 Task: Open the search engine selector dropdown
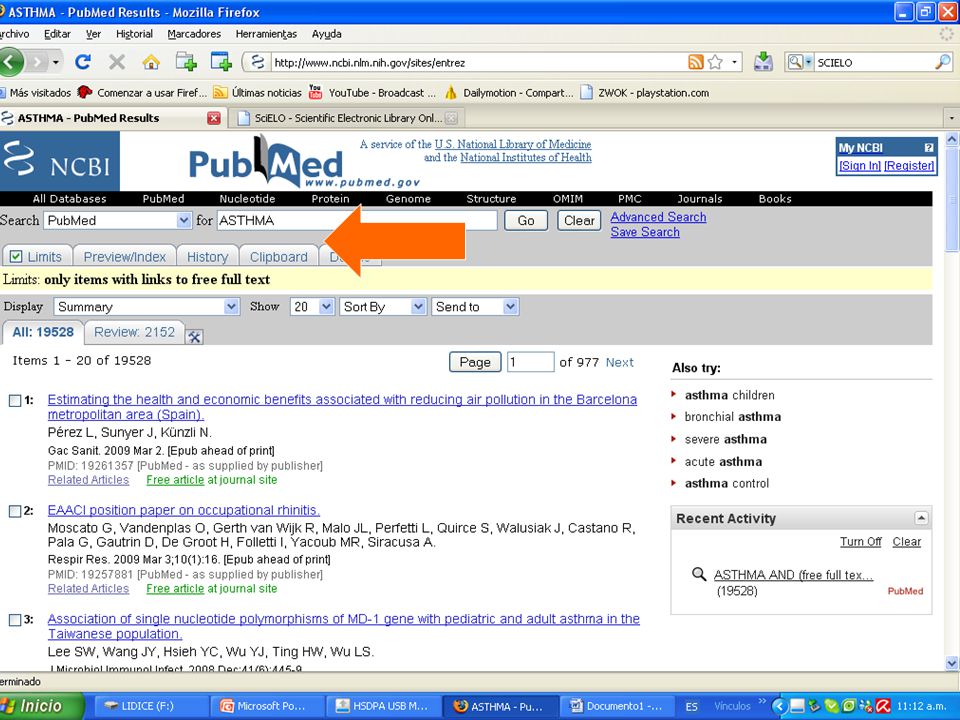[x=800, y=62]
